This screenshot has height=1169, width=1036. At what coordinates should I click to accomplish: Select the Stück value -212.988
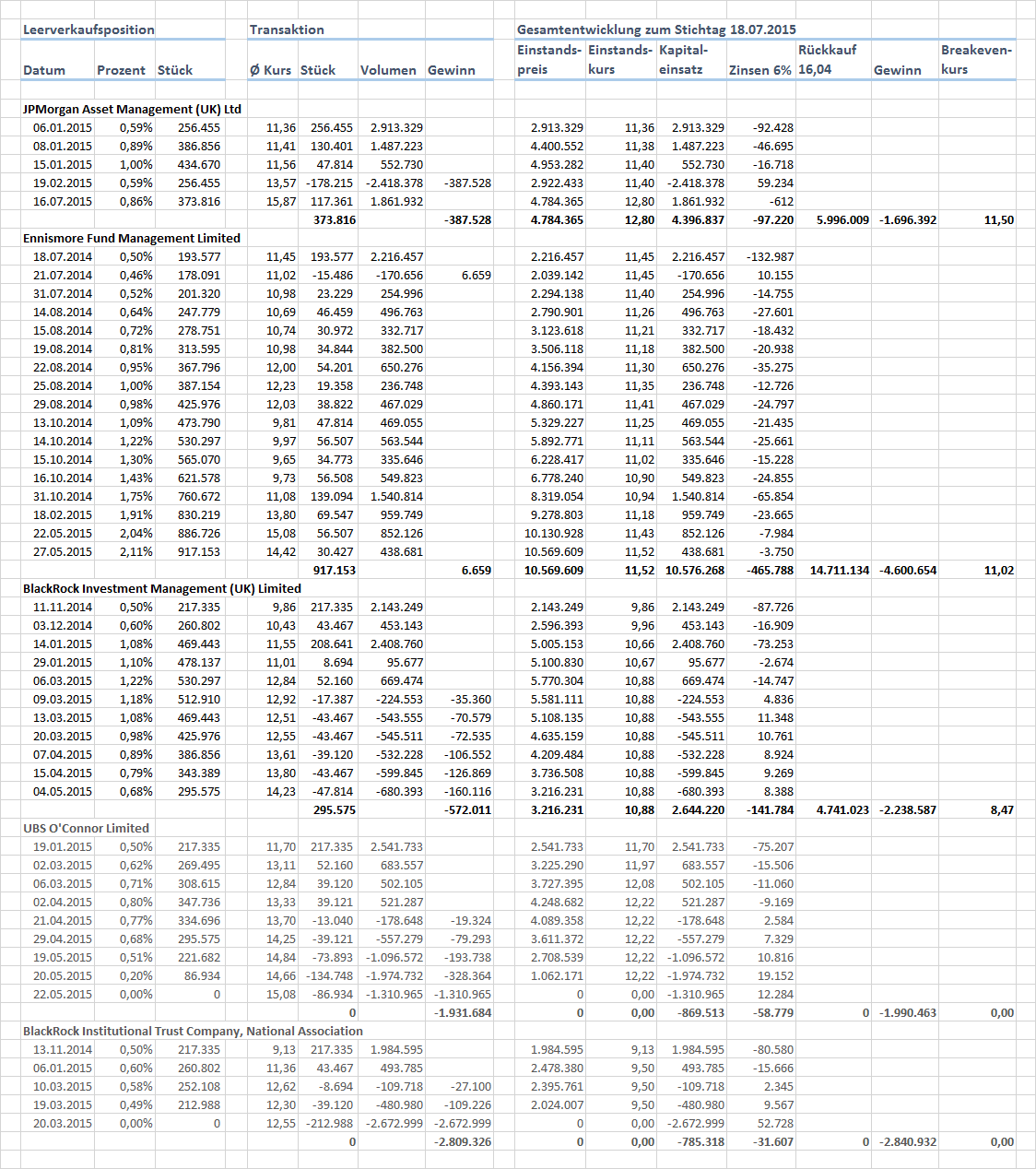click(330, 1123)
